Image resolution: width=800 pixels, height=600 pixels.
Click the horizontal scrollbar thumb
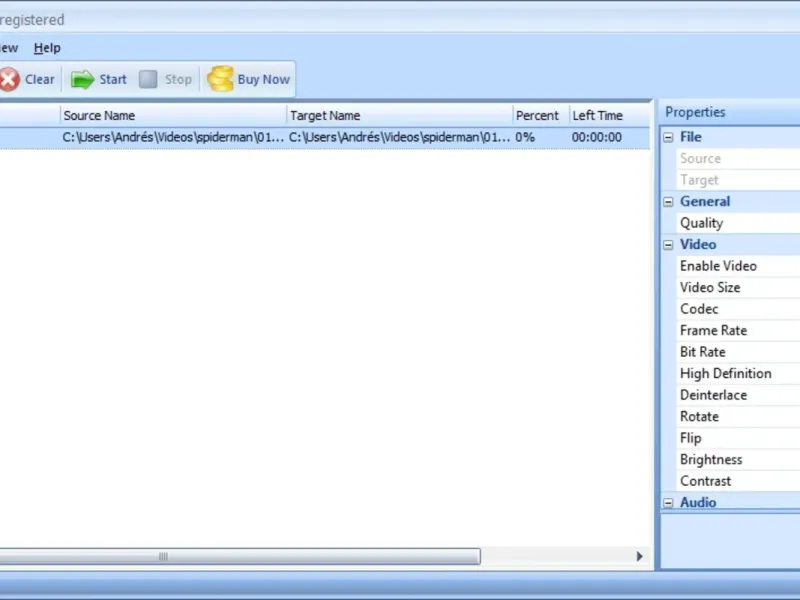click(x=240, y=556)
